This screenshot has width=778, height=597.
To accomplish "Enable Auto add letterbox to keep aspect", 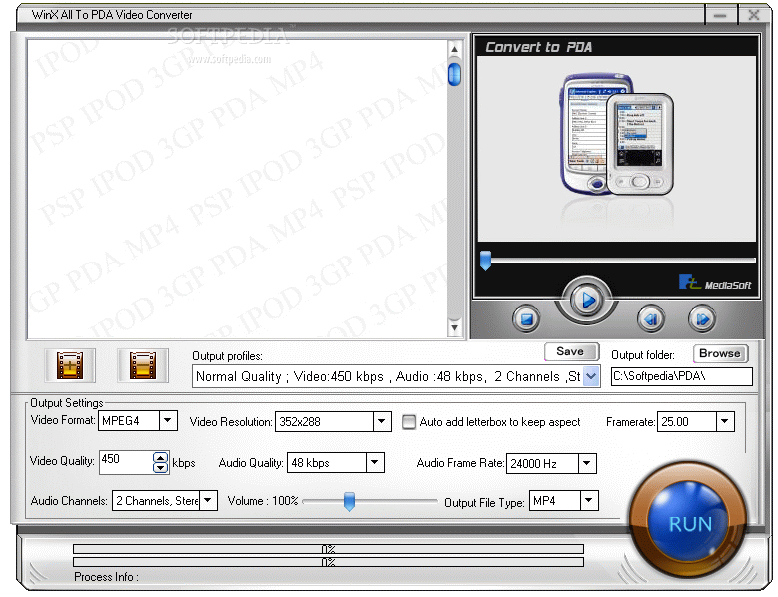I will click(409, 422).
